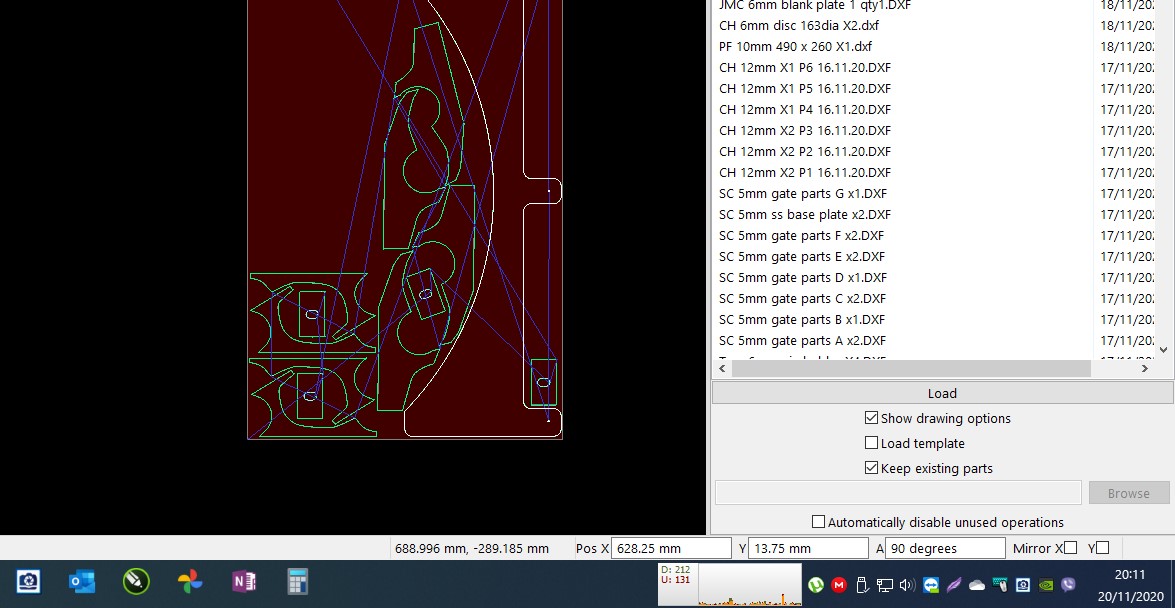Image resolution: width=1175 pixels, height=608 pixels.
Task: Open network status tray icon
Action: coord(885,585)
